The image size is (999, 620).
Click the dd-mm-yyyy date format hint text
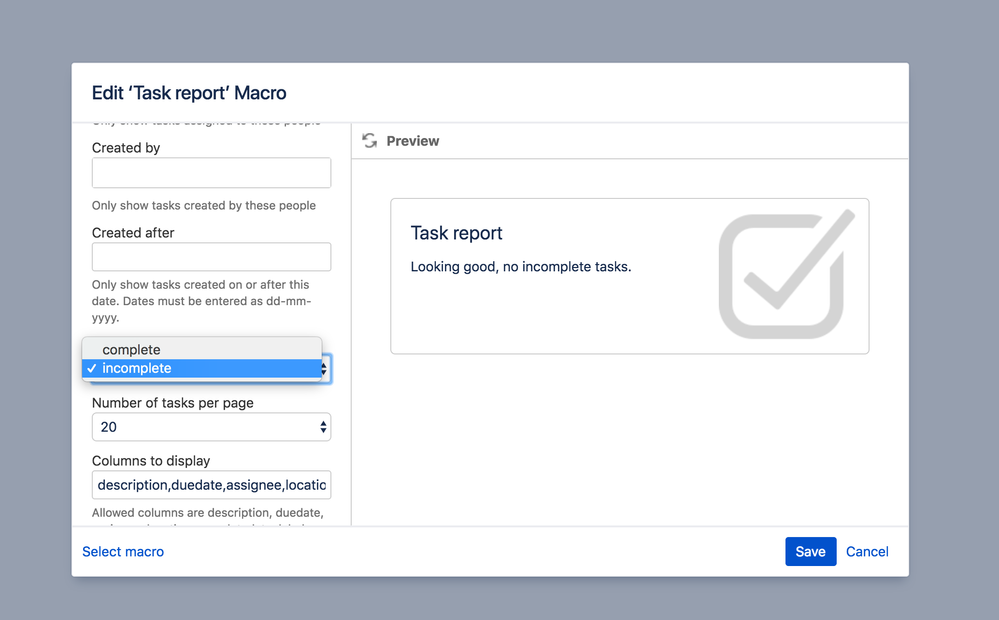201,301
